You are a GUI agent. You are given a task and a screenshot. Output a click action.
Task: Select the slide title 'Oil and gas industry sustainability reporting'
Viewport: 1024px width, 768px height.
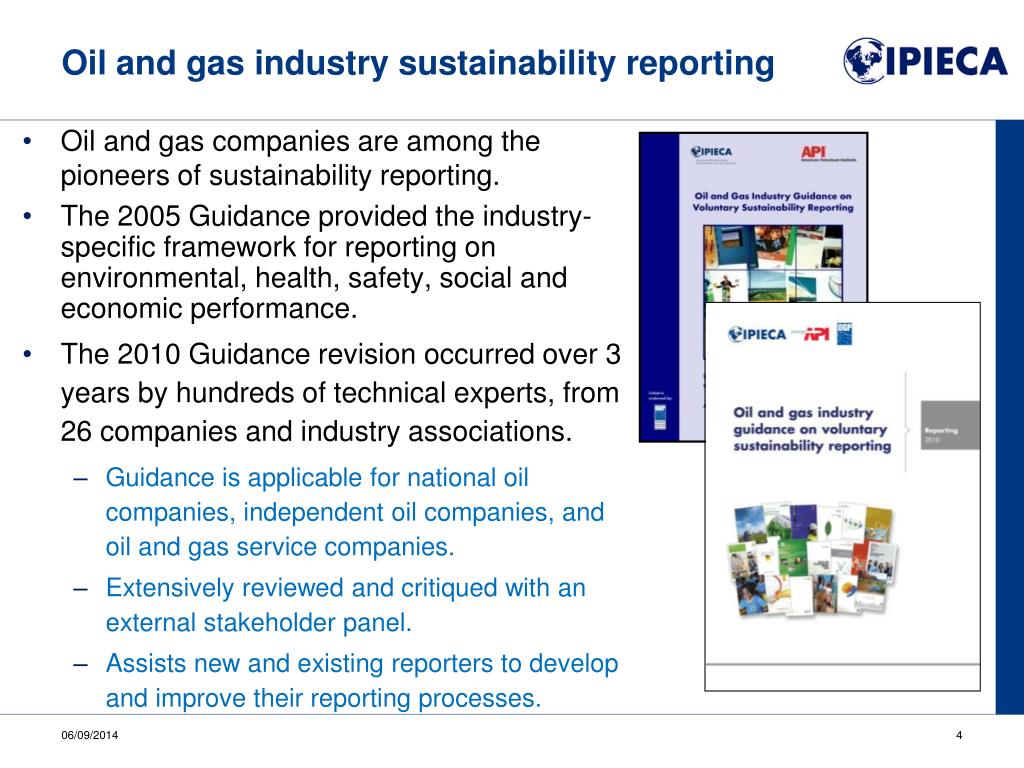click(418, 63)
